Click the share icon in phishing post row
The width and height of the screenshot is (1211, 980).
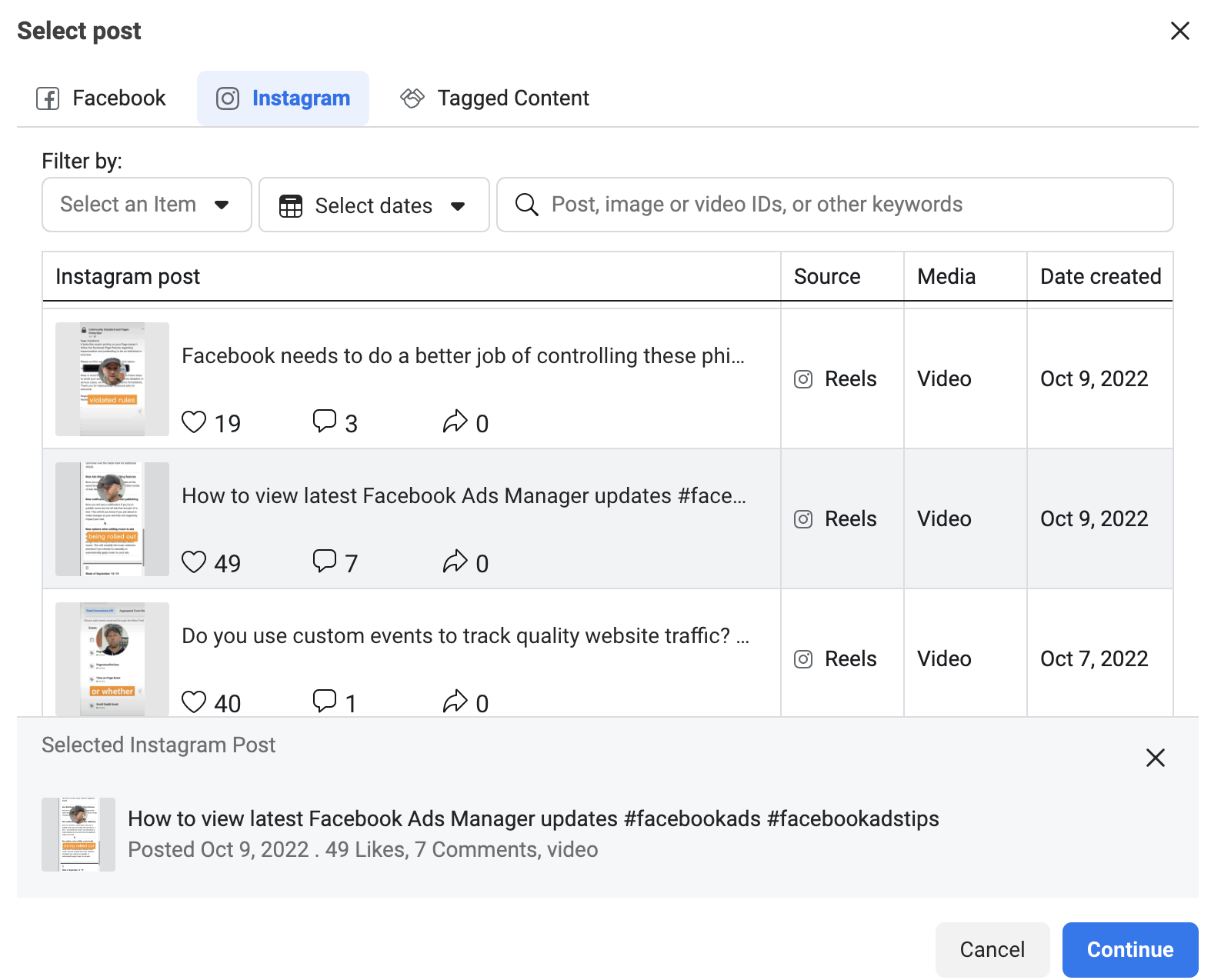455,422
